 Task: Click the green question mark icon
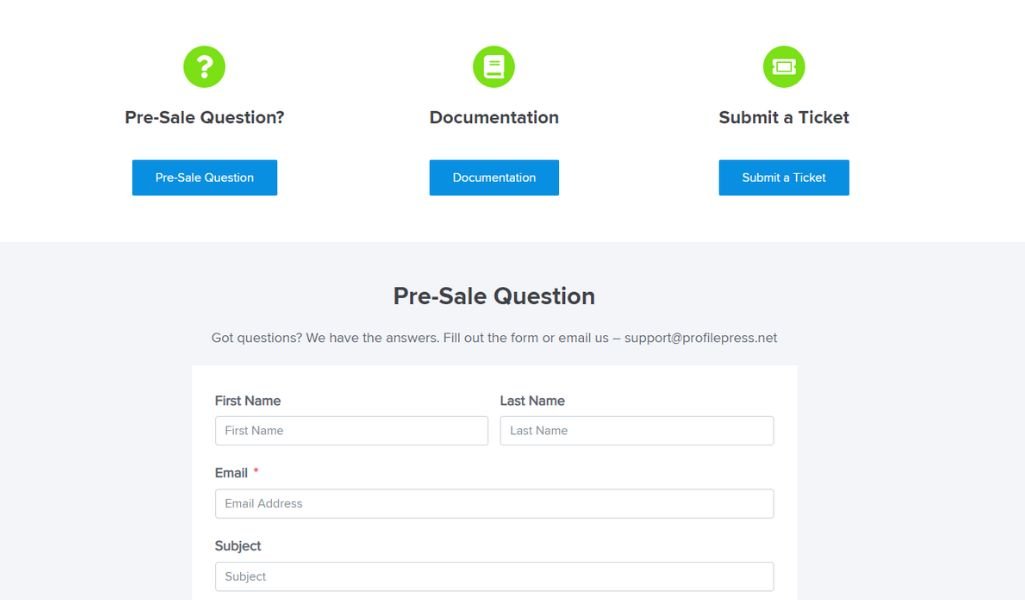[204, 67]
